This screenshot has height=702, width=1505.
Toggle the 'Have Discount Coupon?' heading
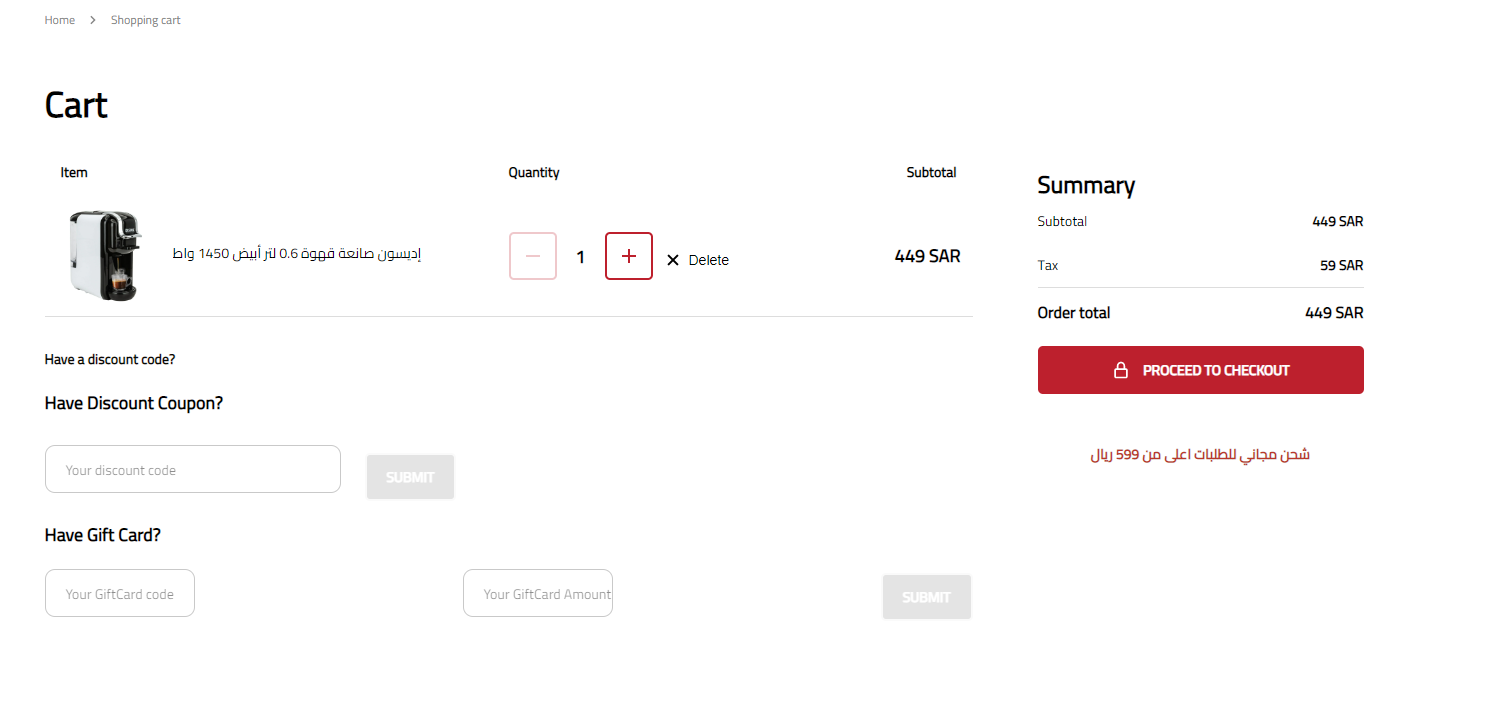click(134, 403)
